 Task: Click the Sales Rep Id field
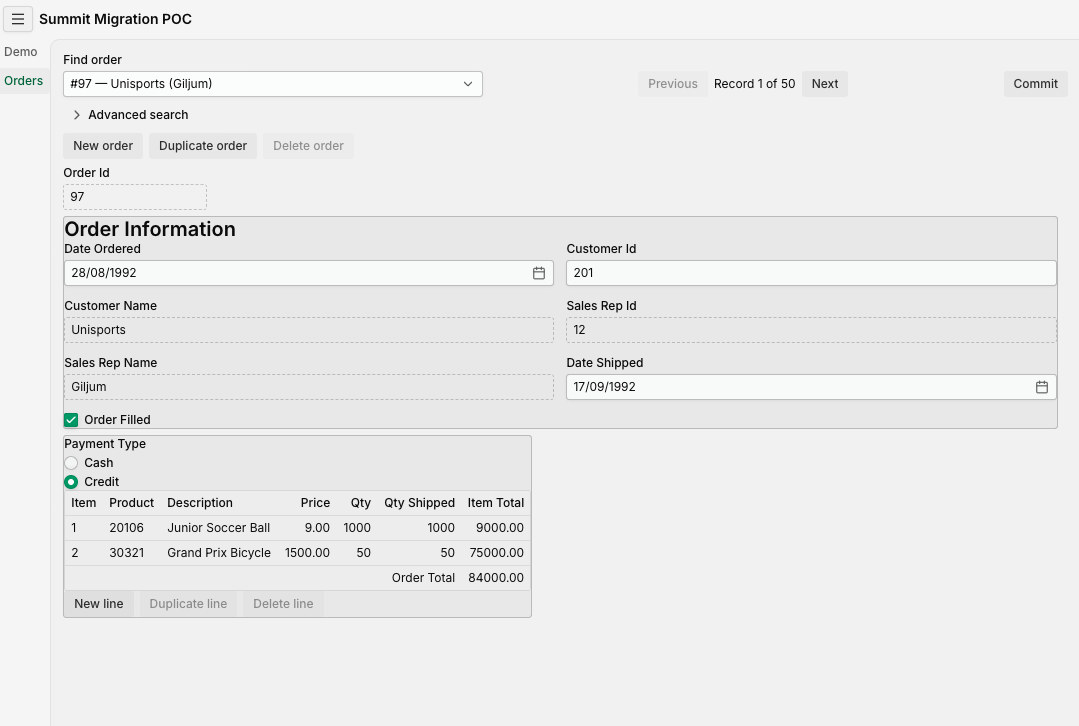[811, 330]
